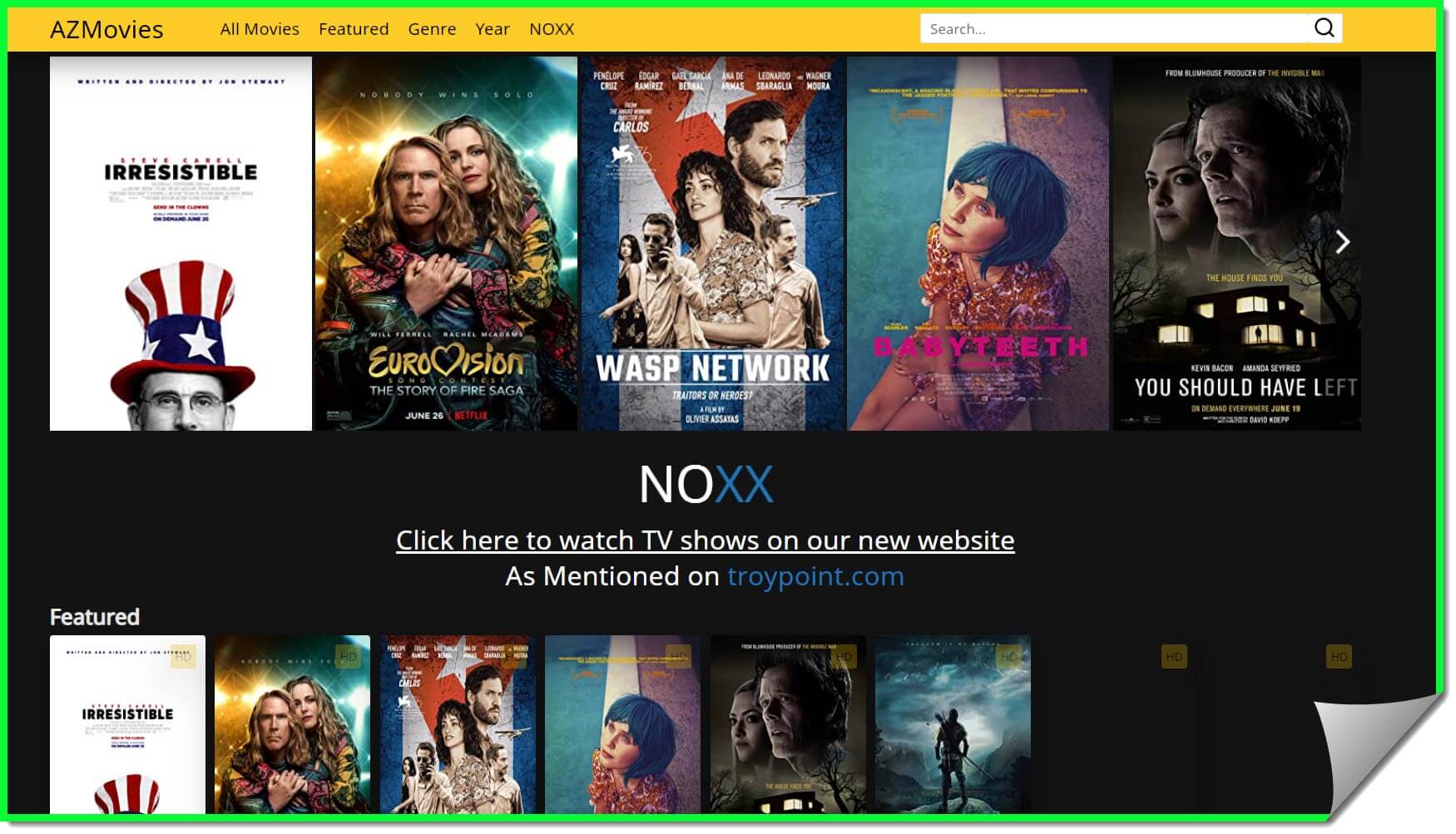Open Wasp Network thumbnail in Featured row
This screenshot has width=1456, height=834.
[458, 725]
